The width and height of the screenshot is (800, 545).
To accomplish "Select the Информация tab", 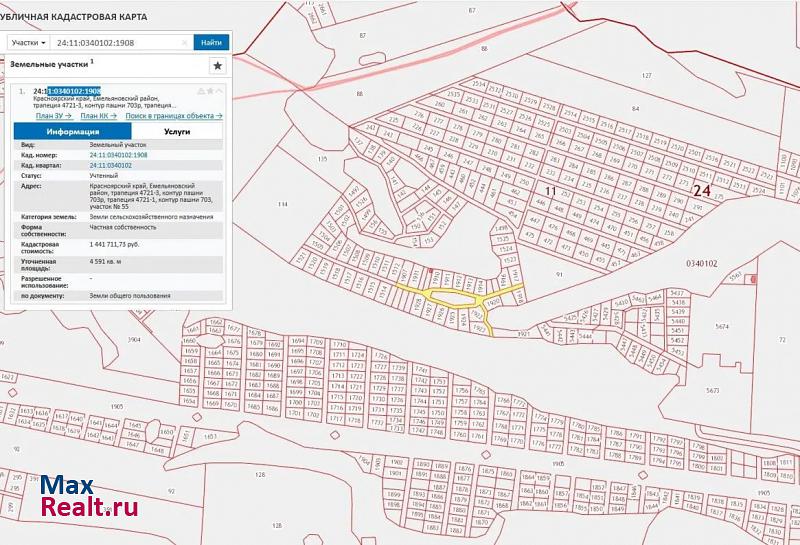I will [72, 131].
